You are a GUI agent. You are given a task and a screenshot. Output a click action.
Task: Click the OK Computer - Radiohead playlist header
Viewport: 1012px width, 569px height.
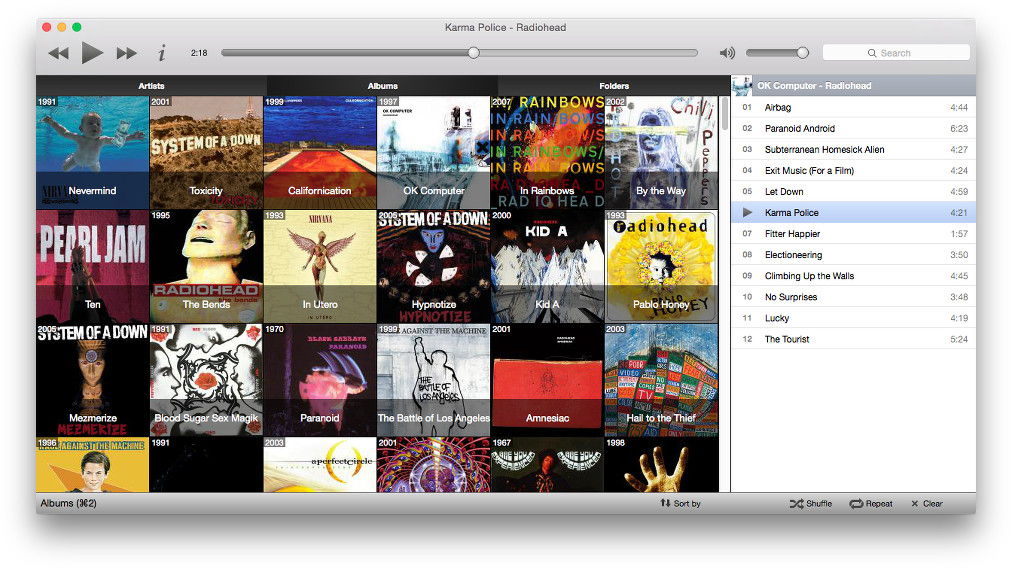coord(853,86)
